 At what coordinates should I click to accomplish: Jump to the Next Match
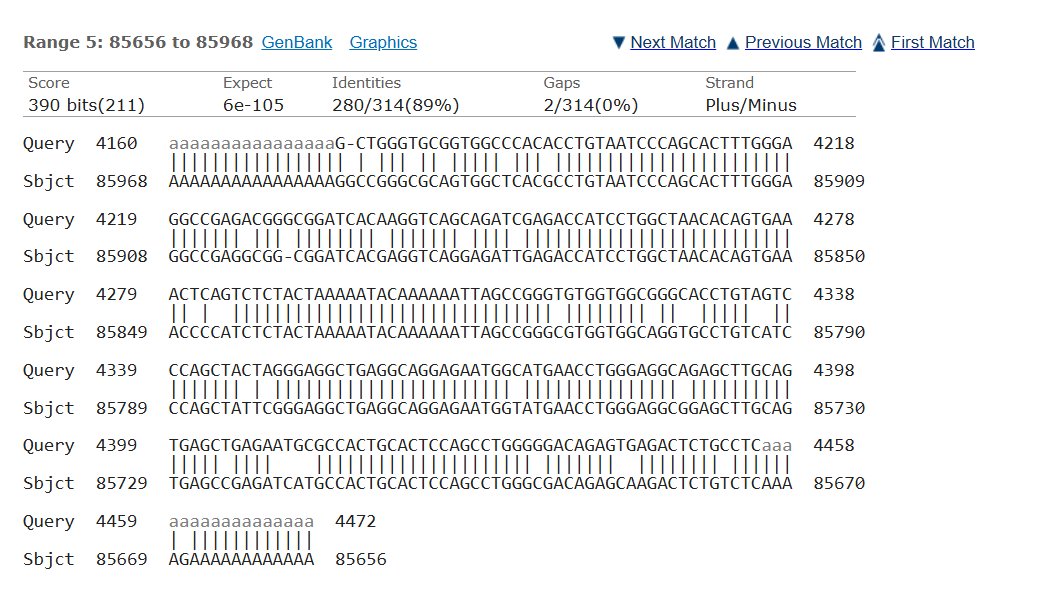click(673, 42)
